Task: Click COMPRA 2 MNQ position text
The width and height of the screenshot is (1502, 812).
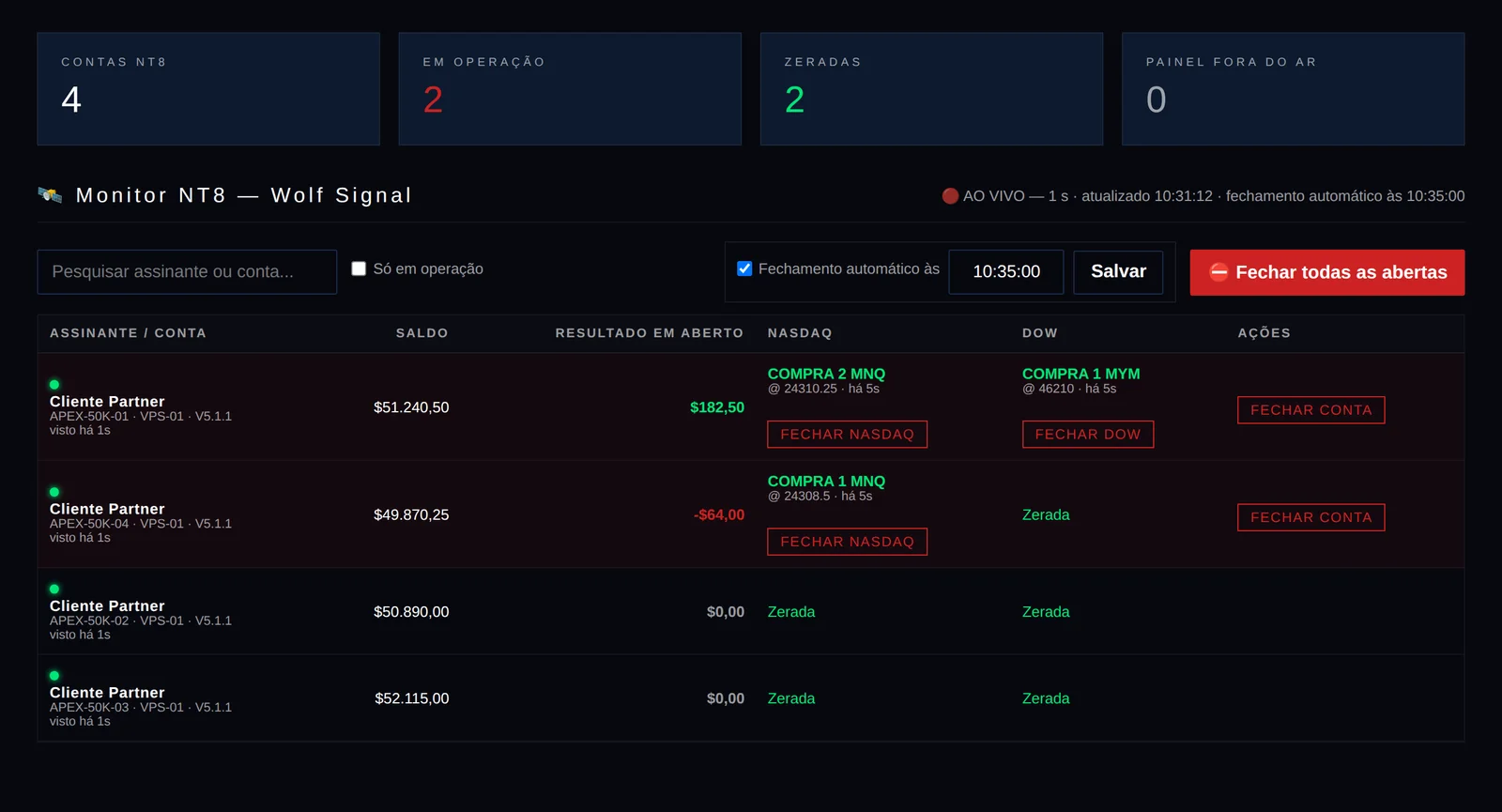Action: (826, 374)
